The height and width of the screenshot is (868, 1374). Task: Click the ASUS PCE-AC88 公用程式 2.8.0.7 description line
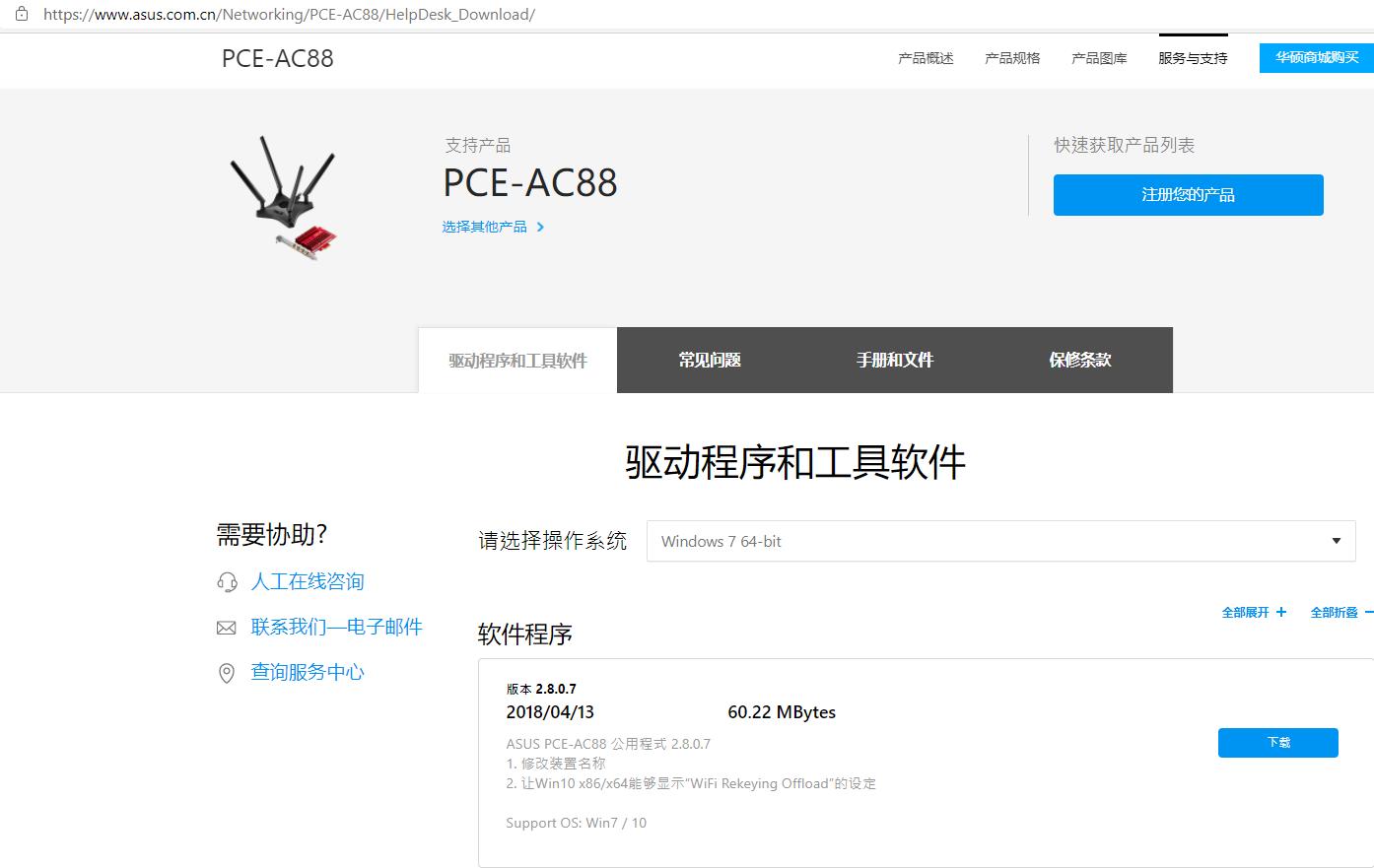608,744
